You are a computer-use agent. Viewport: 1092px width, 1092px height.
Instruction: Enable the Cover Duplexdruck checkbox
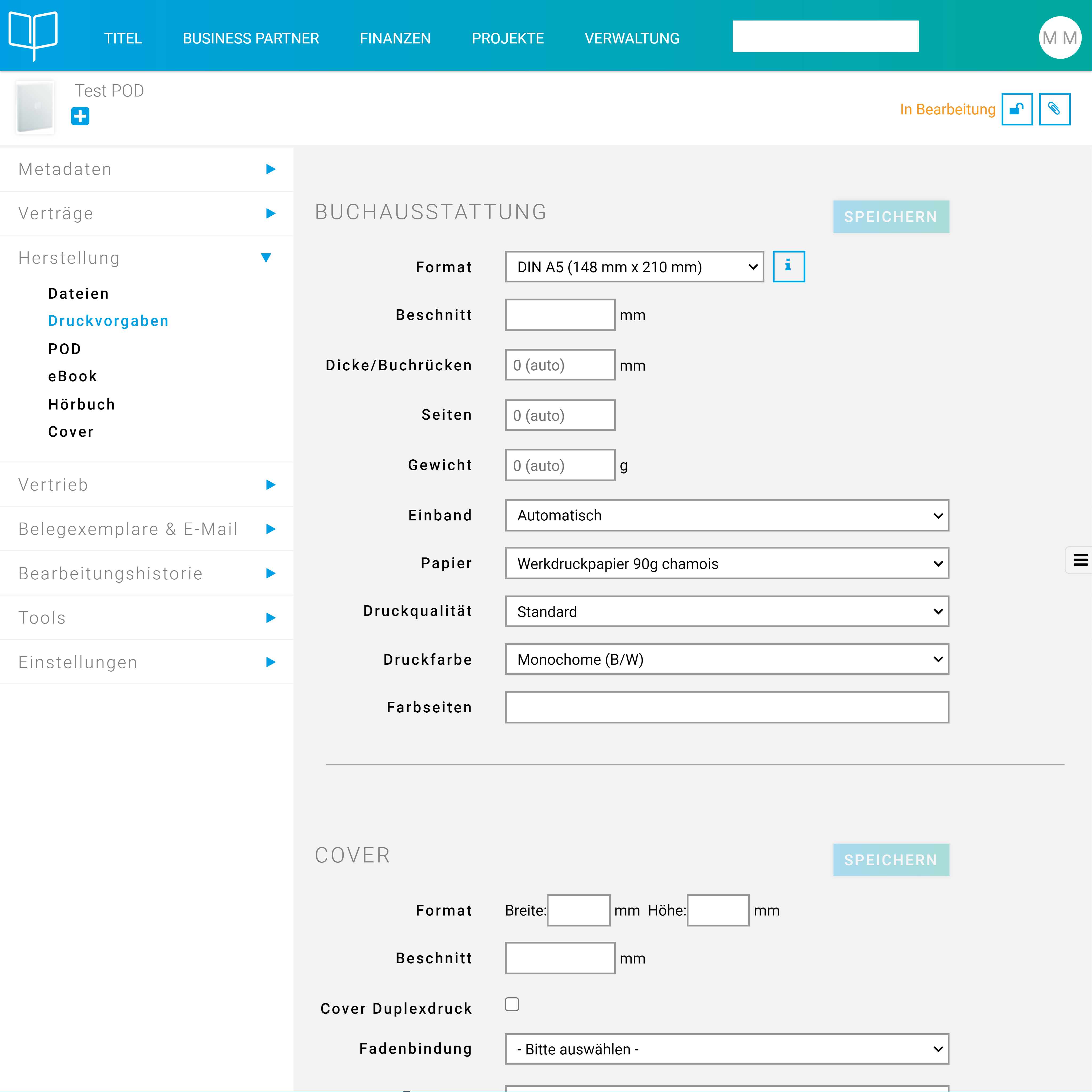[x=512, y=1004]
